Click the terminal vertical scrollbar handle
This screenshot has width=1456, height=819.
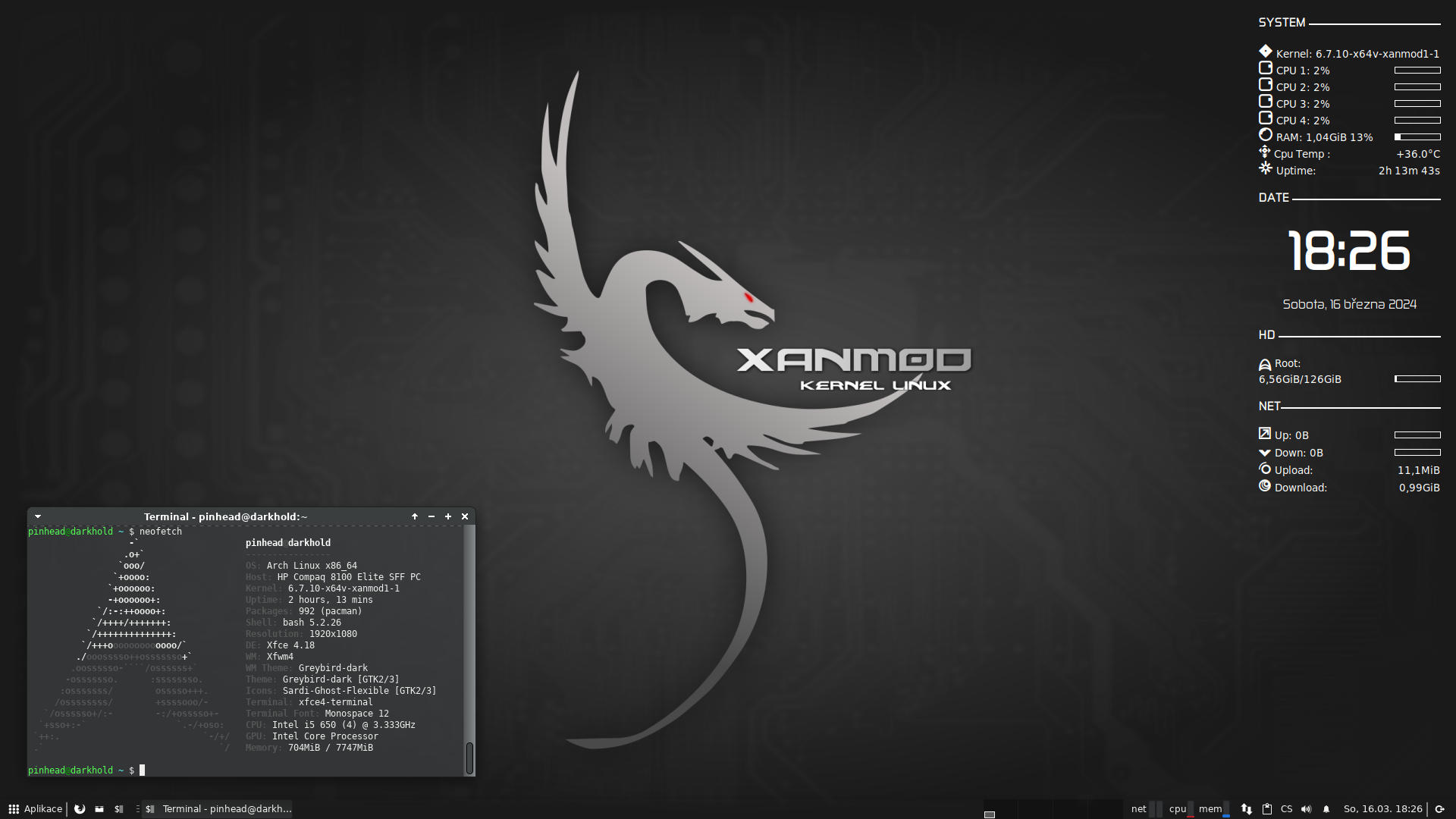point(469,758)
